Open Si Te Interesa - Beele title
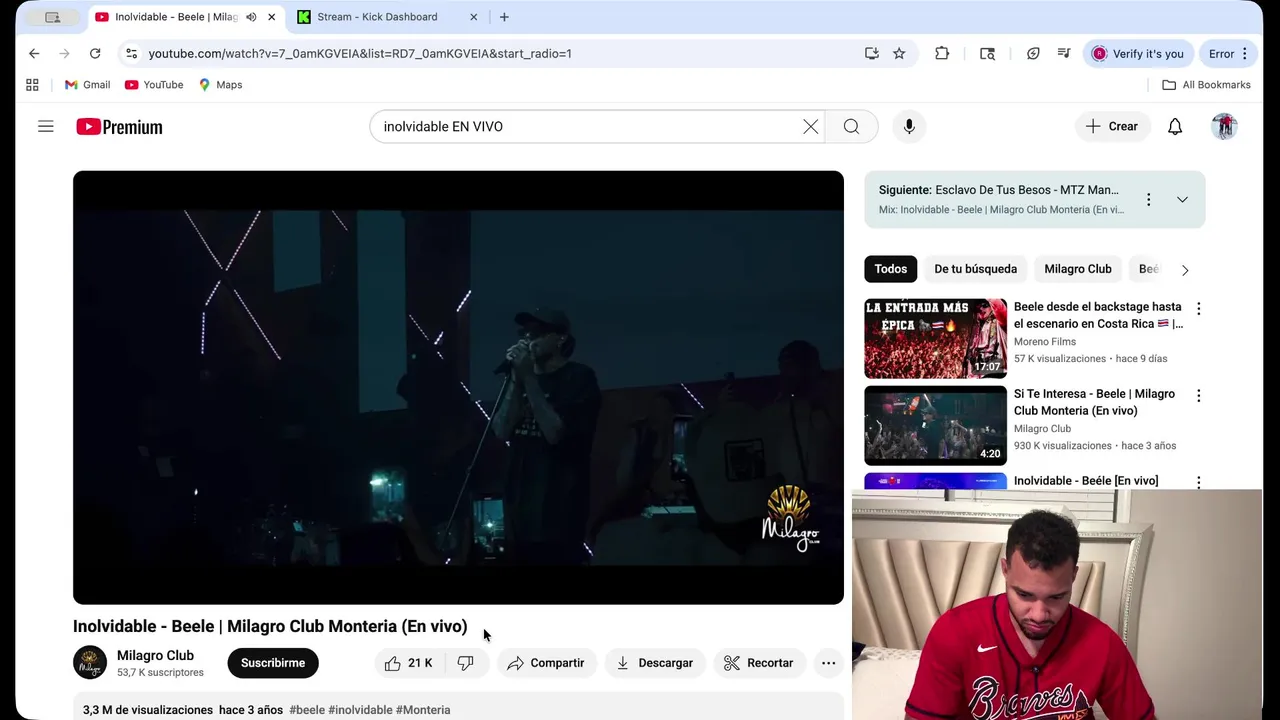 1094,402
